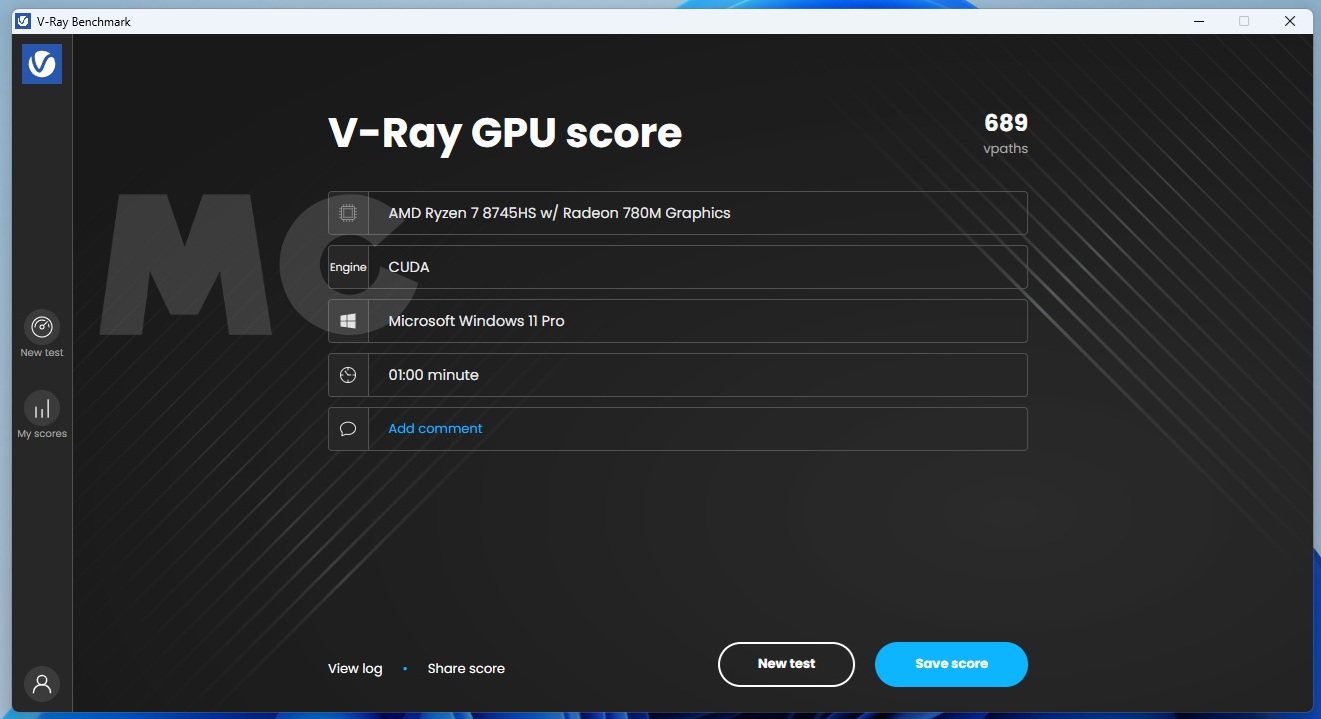Click the 01:00 minute duration field
Image resolution: width=1321 pixels, height=719 pixels.
[697, 375]
